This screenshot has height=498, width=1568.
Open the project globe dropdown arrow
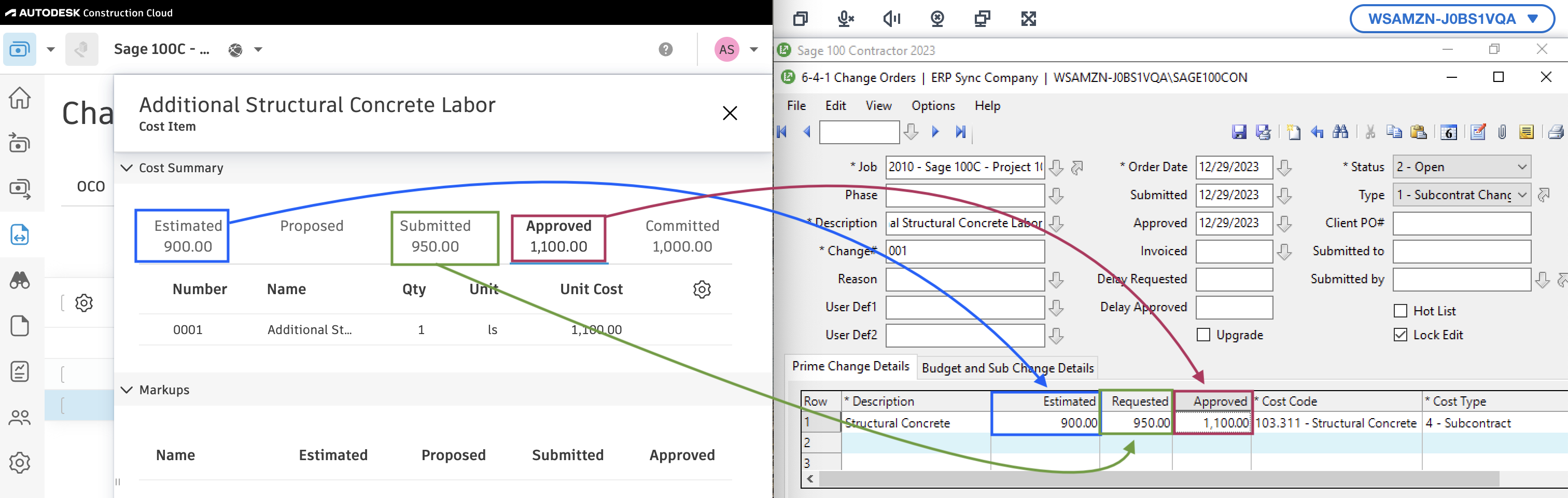tap(258, 49)
